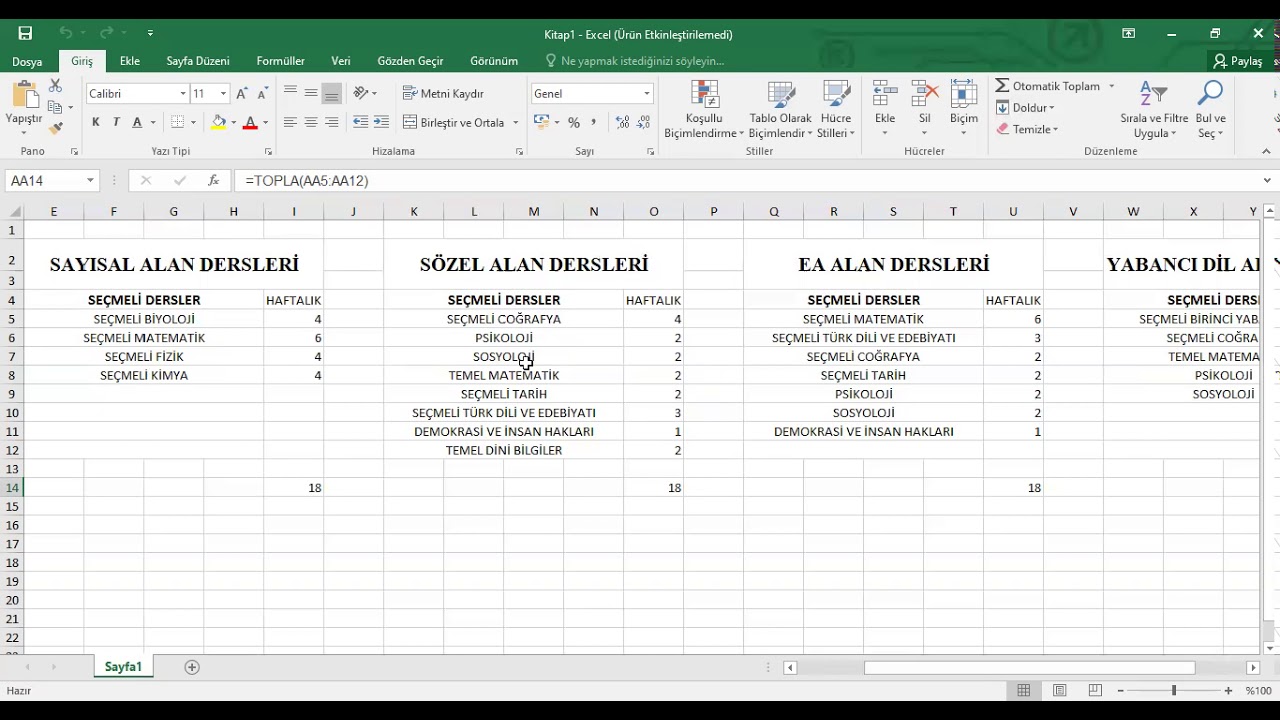Set the middle vertical alignment
Screen dimensions: 1280x720
pos(311,93)
